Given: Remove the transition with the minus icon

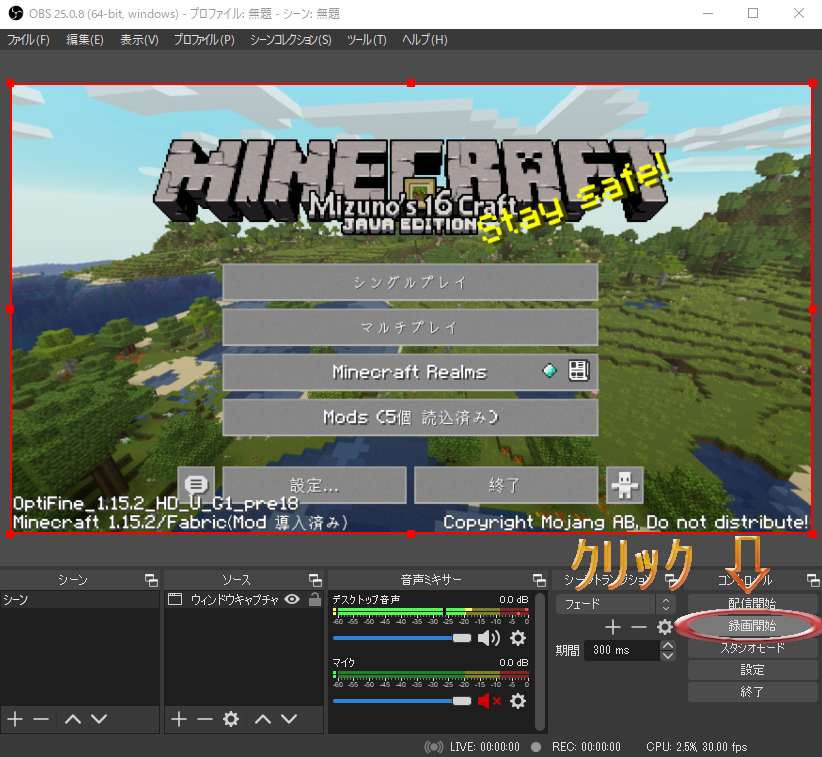Looking at the screenshot, I should 639,626.
